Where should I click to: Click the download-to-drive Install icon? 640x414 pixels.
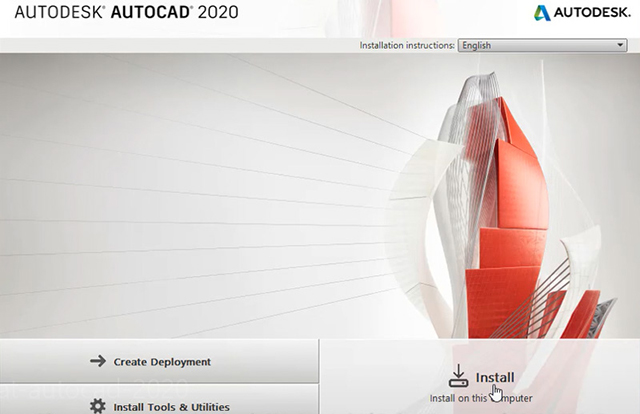coord(458,376)
